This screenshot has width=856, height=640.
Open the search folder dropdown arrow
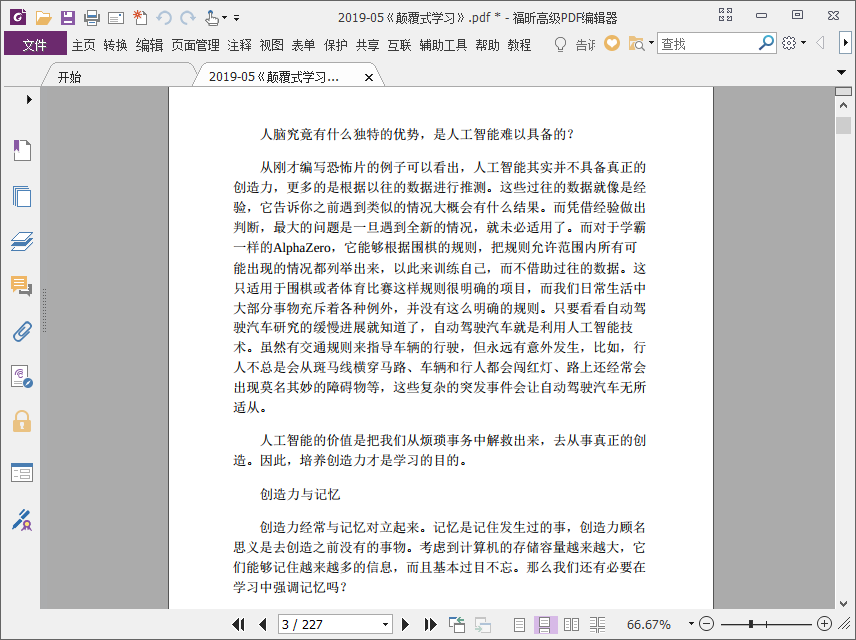[x=651, y=43]
